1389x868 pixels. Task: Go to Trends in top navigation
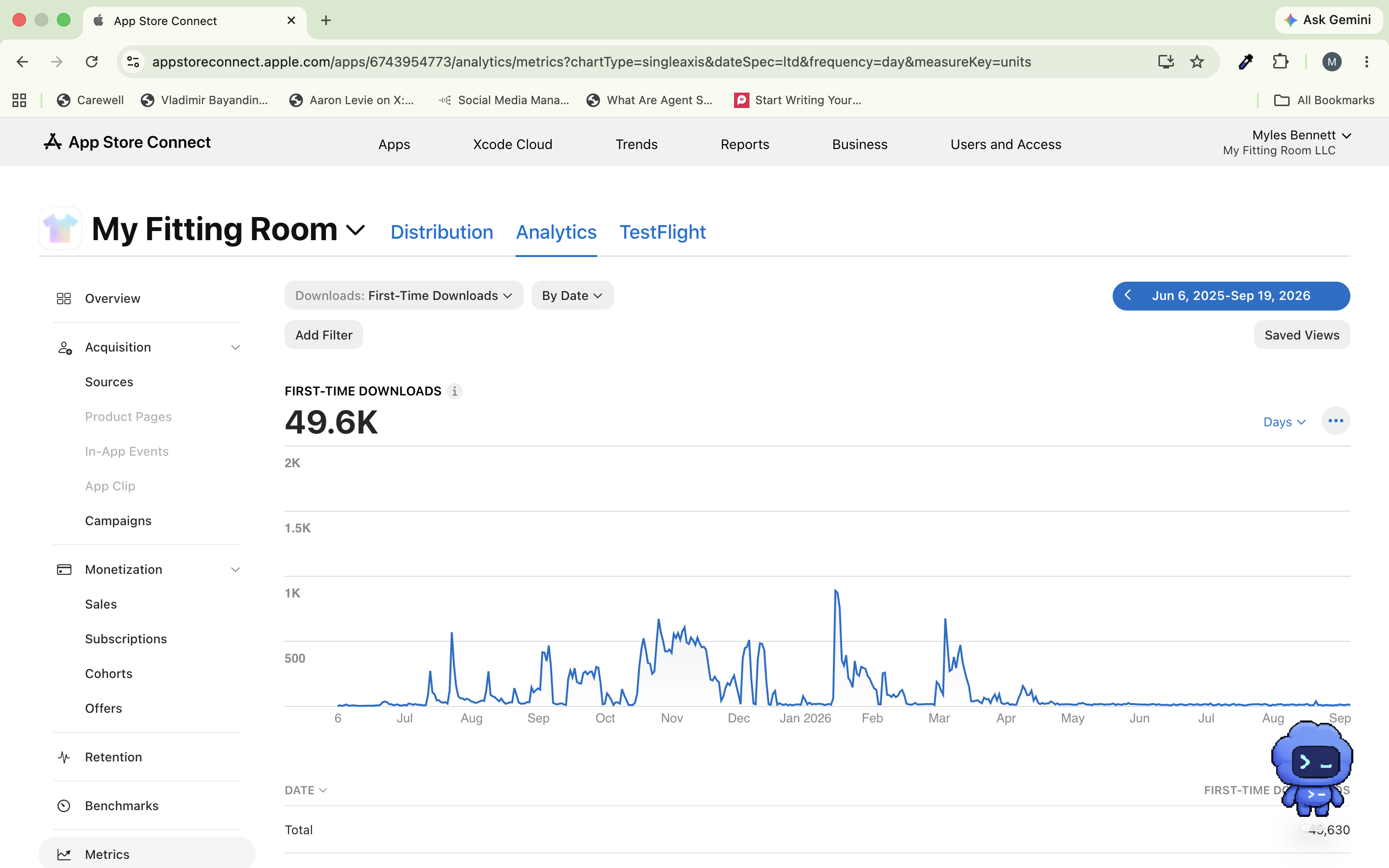637,145
